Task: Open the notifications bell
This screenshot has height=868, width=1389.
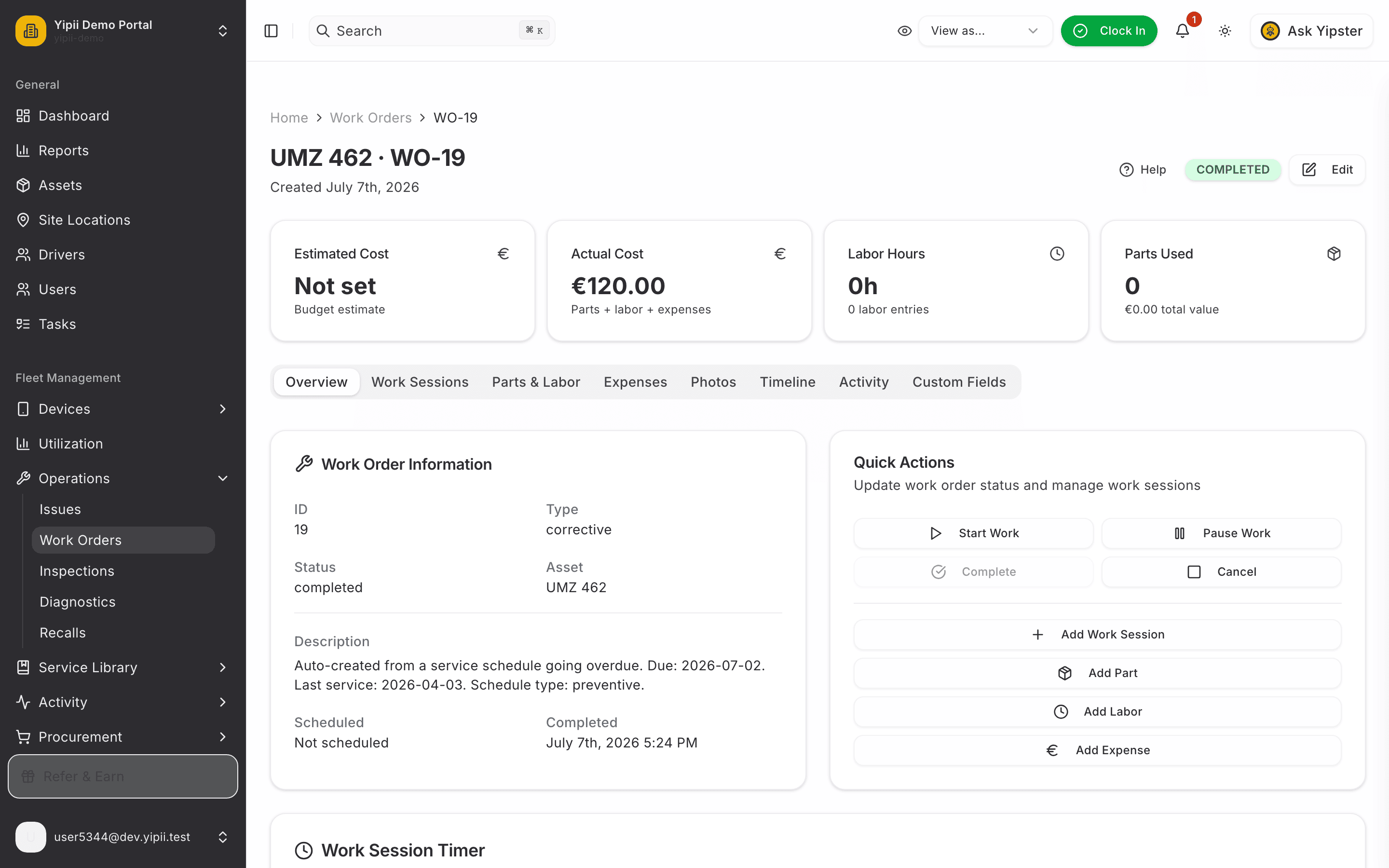Action: click(1183, 31)
